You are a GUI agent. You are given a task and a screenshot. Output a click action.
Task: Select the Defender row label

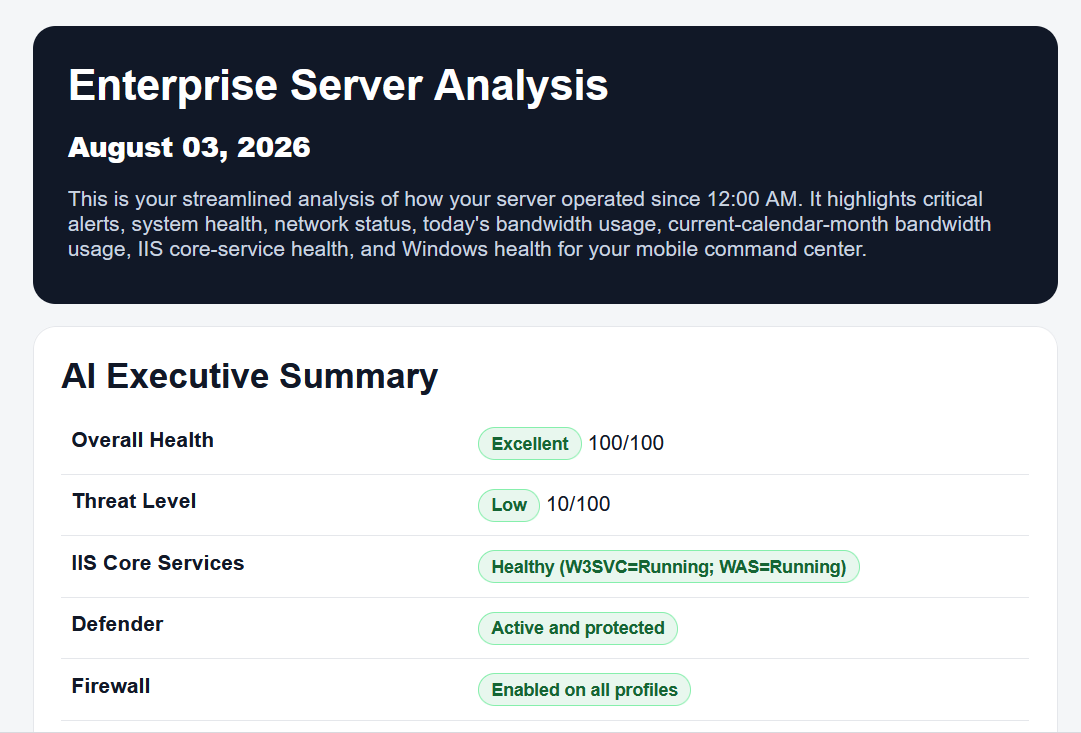point(117,624)
